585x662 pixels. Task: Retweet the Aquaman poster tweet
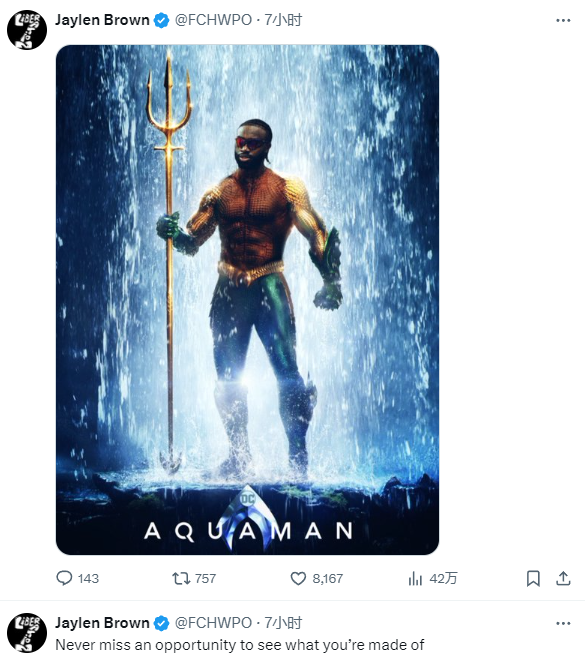click(x=181, y=578)
